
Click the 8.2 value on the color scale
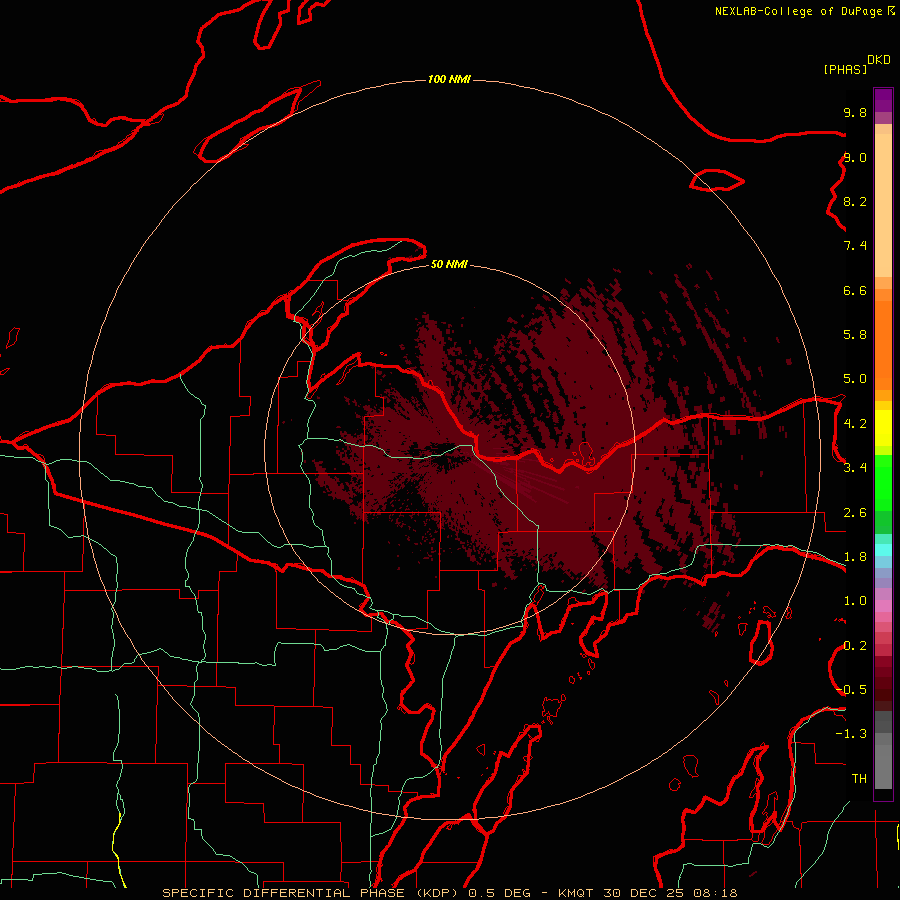(x=855, y=201)
